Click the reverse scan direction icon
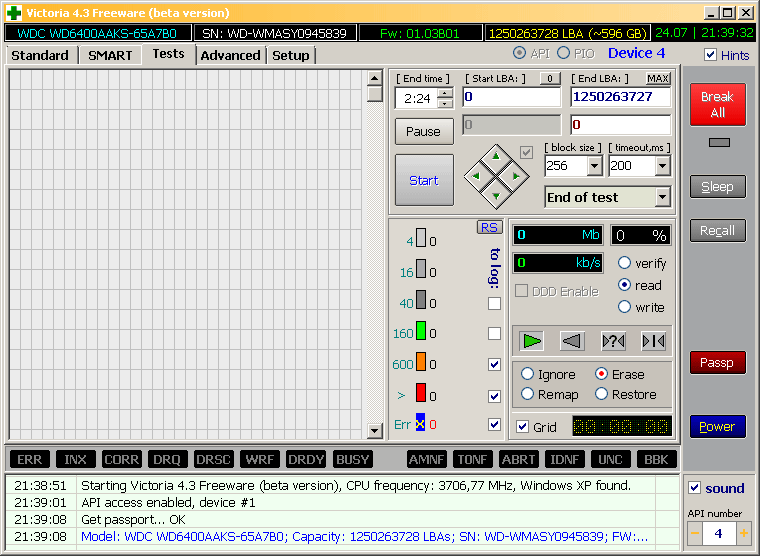The width and height of the screenshot is (760, 556). click(x=572, y=341)
